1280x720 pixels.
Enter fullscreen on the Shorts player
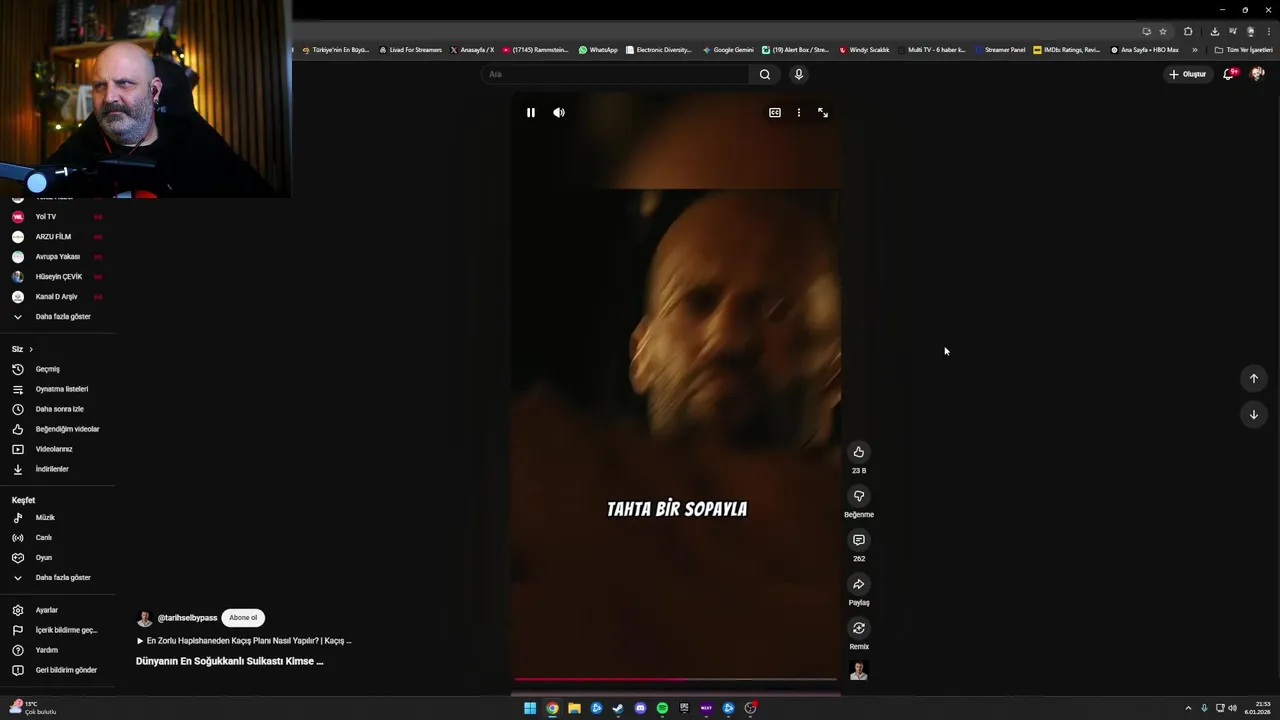(823, 113)
